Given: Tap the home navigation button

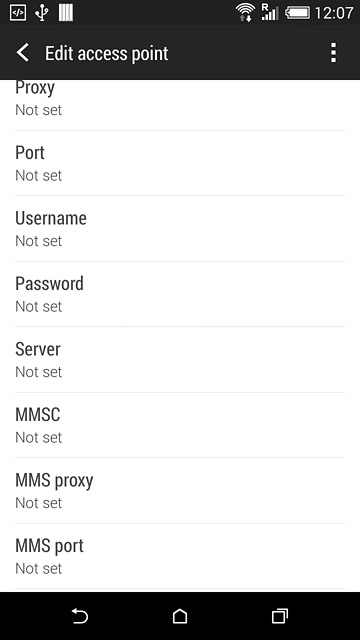Looking at the screenshot, I should 180,616.
